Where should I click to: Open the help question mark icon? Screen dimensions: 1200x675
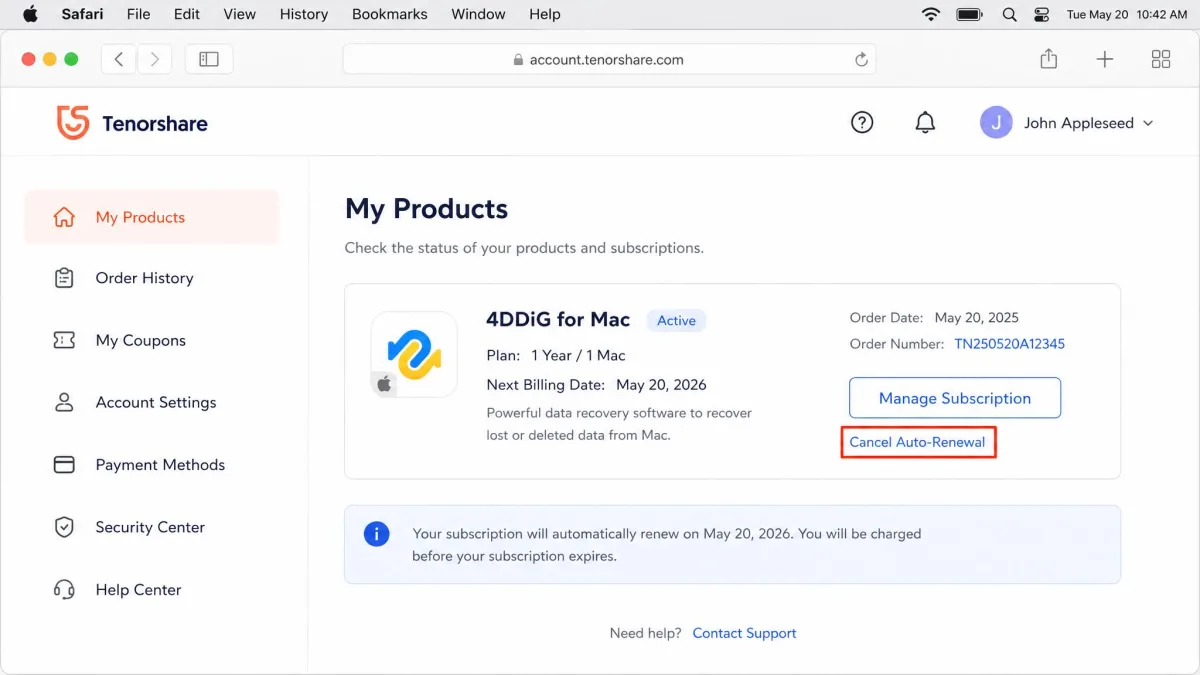coord(862,122)
